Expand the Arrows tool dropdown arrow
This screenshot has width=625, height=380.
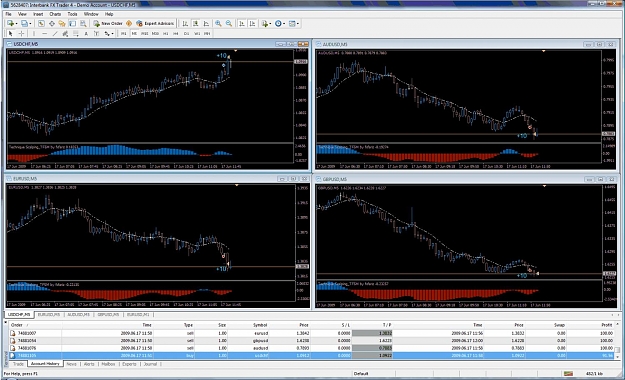[x=112, y=33]
